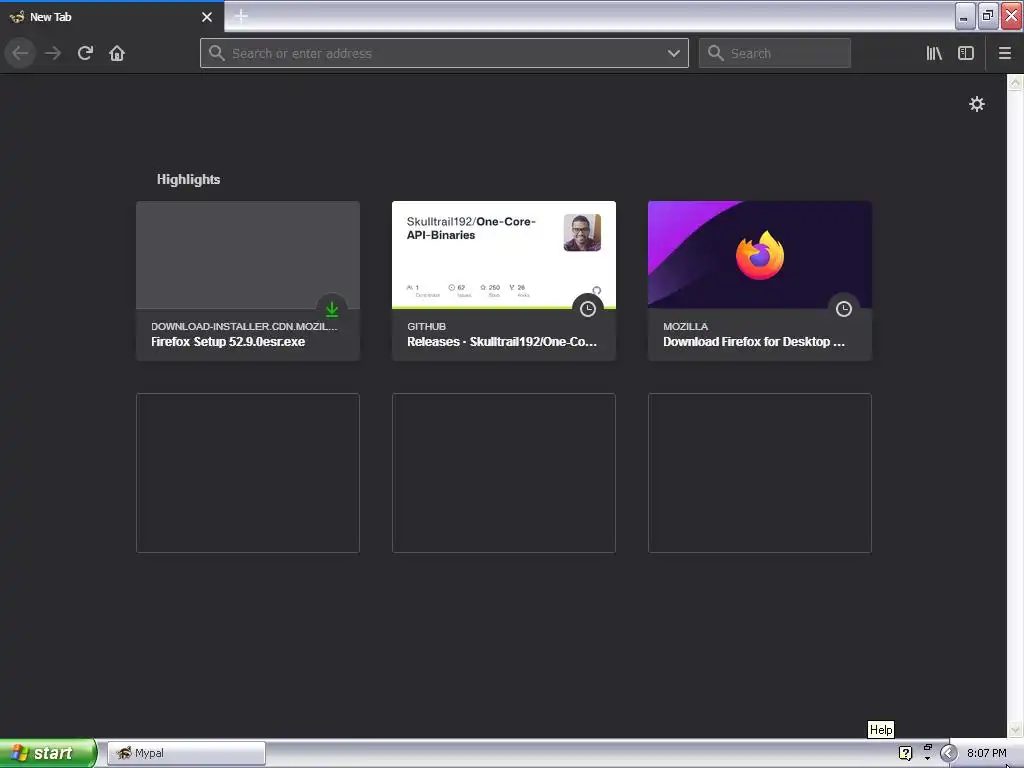Open the Mozilla Firefox logo thumbnail
The width and height of the screenshot is (1024, 768).
(760, 255)
